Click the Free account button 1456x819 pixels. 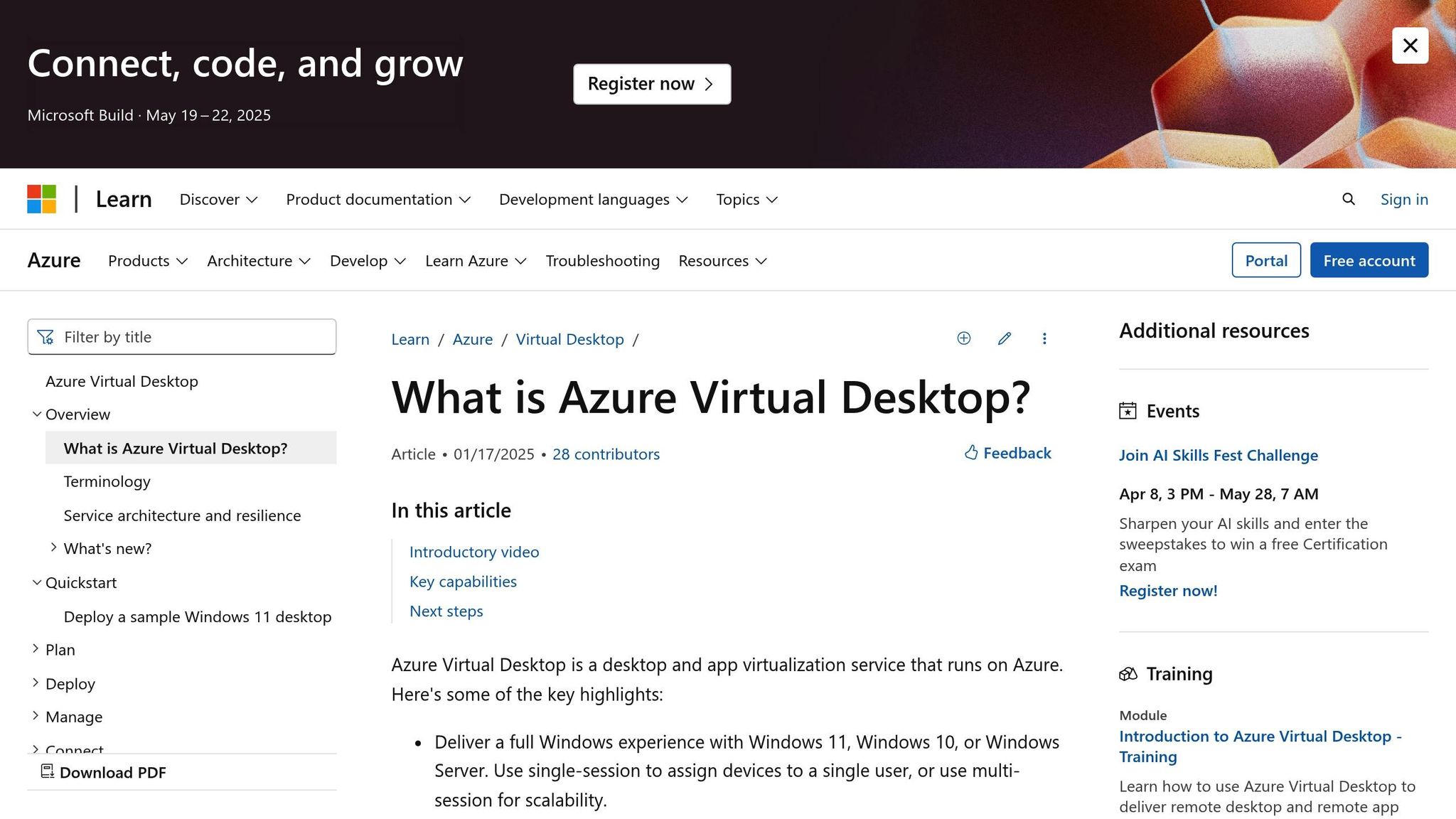[x=1369, y=260]
